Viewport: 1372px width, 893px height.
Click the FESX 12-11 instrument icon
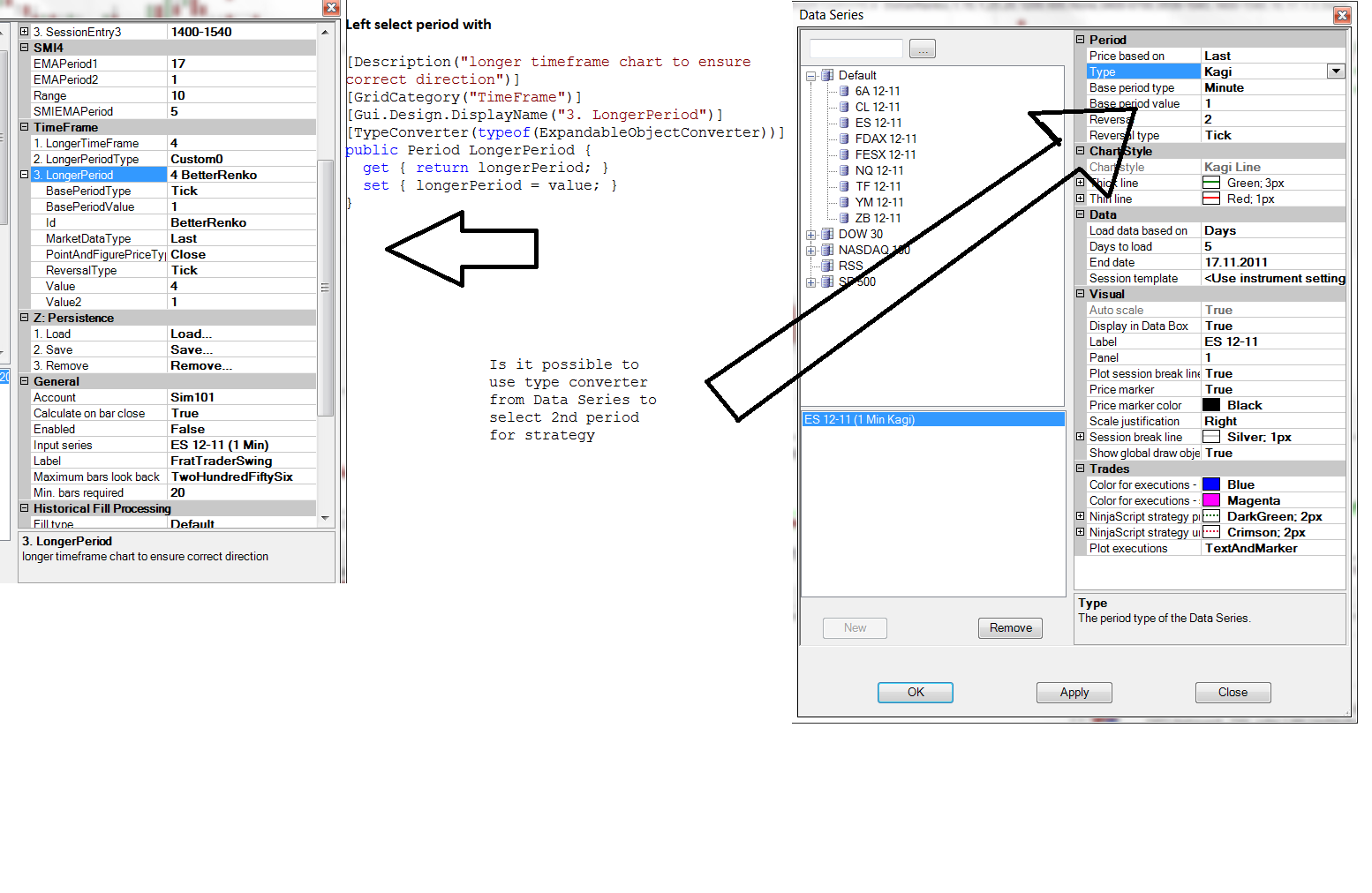coord(844,154)
